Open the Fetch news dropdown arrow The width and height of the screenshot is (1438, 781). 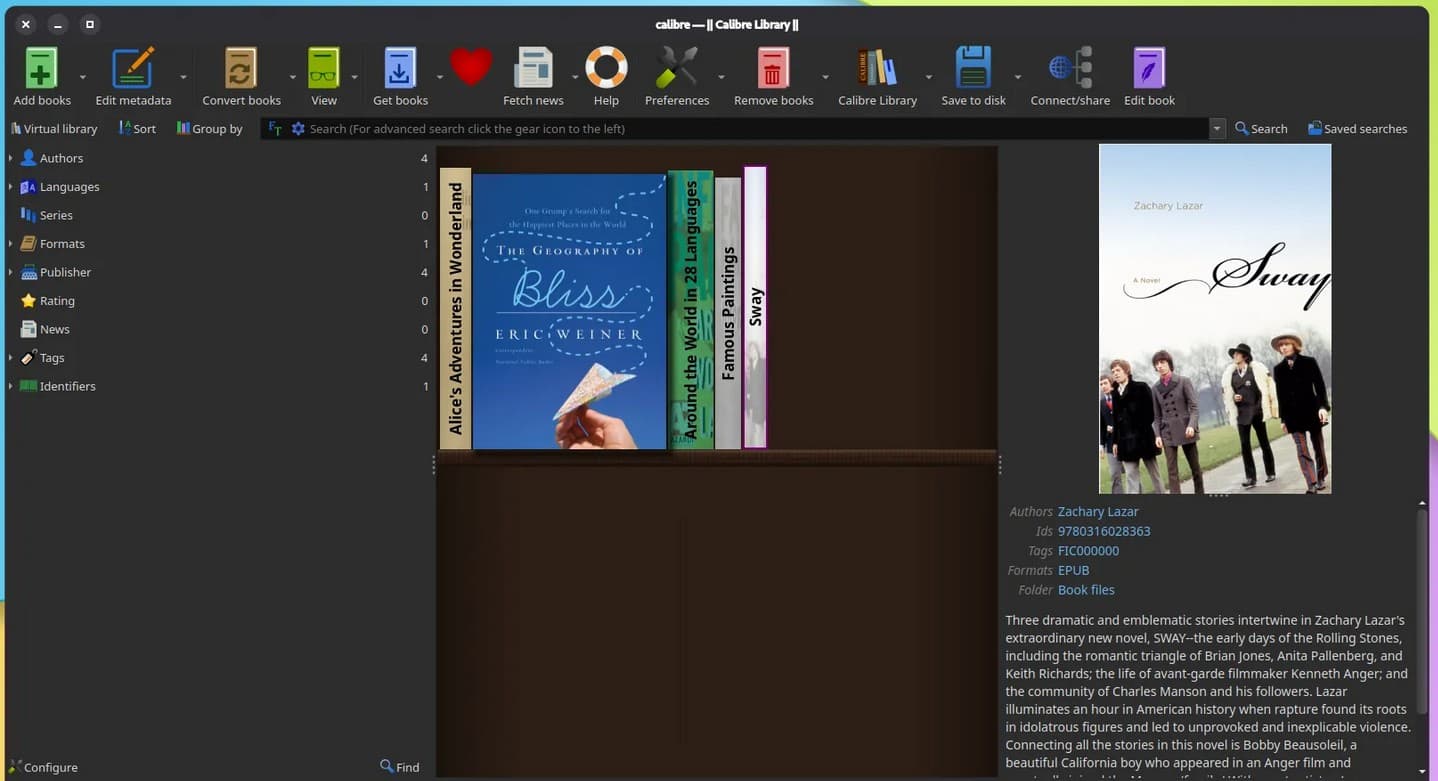pyautogui.click(x=575, y=76)
